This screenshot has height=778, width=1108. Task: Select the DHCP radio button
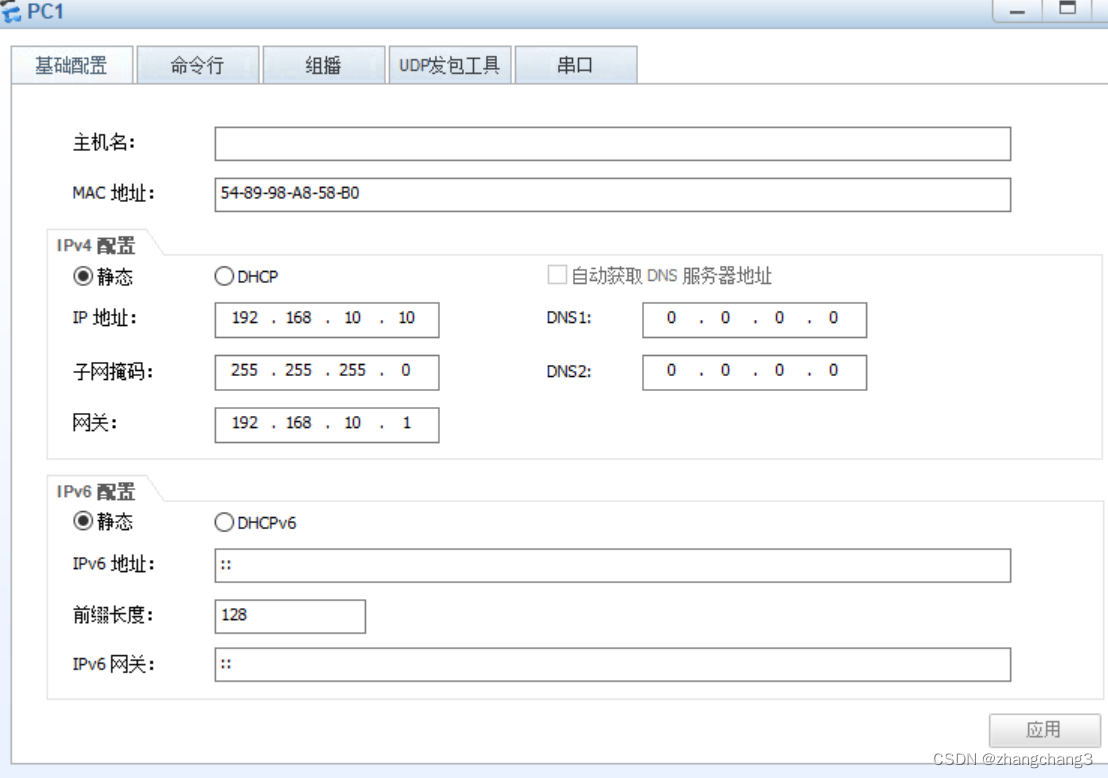[224, 276]
